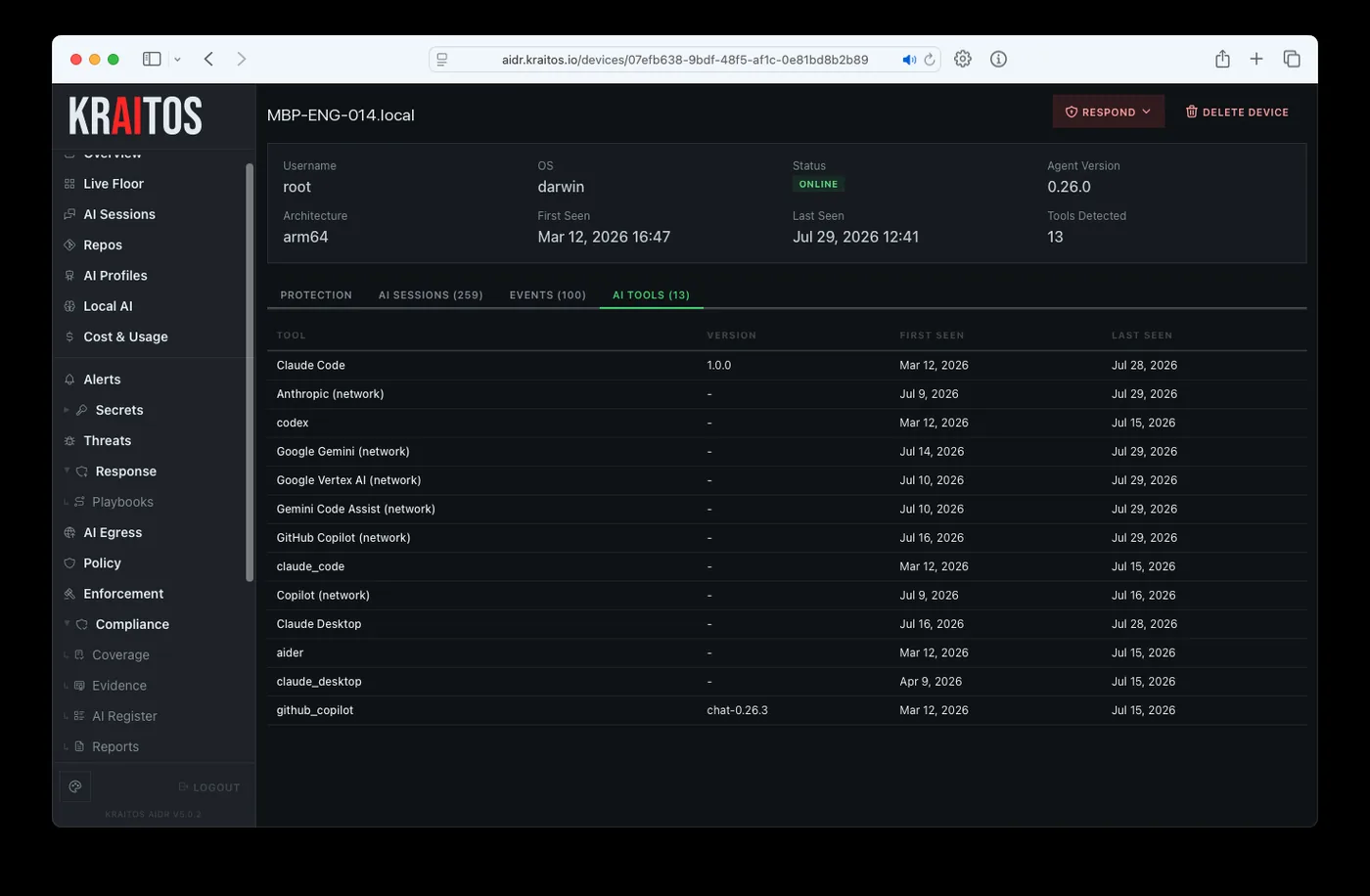
Task: Open Safari sidebar options chevron
Action: click(x=177, y=60)
